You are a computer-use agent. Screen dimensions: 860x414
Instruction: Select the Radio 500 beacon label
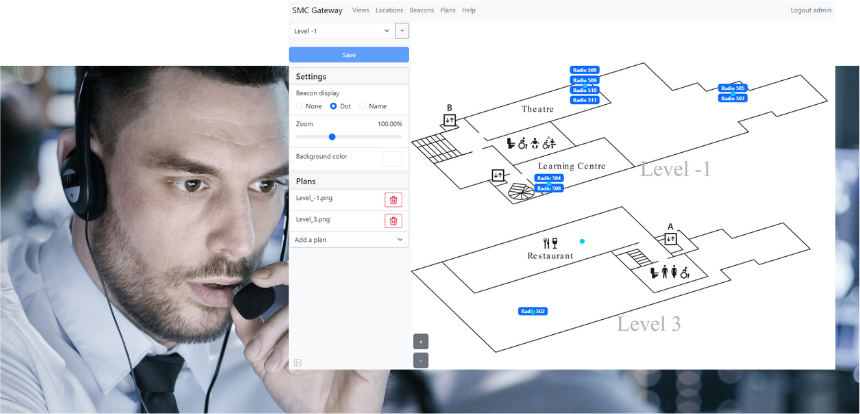click(584, 70)
